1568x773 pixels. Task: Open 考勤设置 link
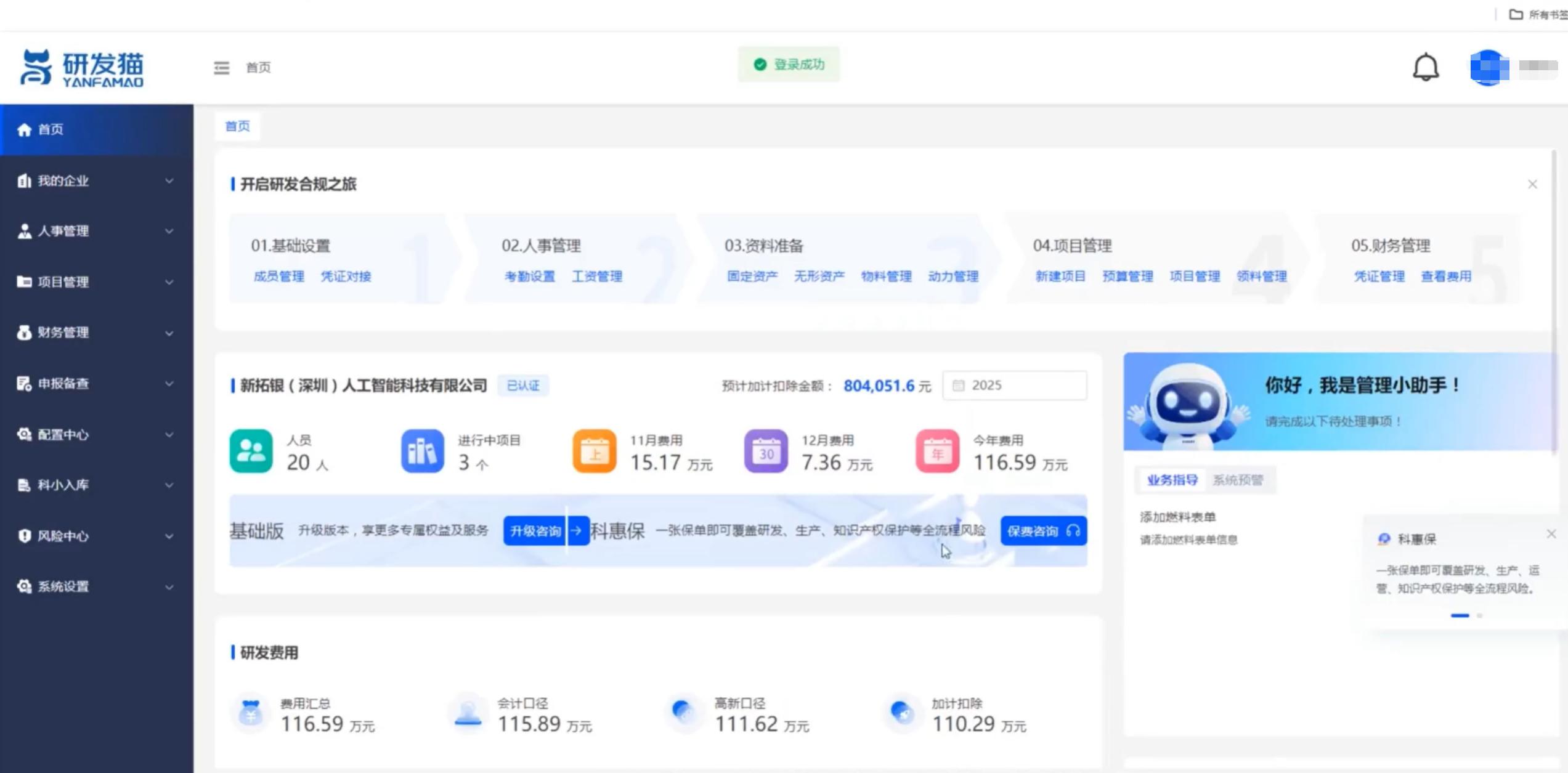pos(530,277)
